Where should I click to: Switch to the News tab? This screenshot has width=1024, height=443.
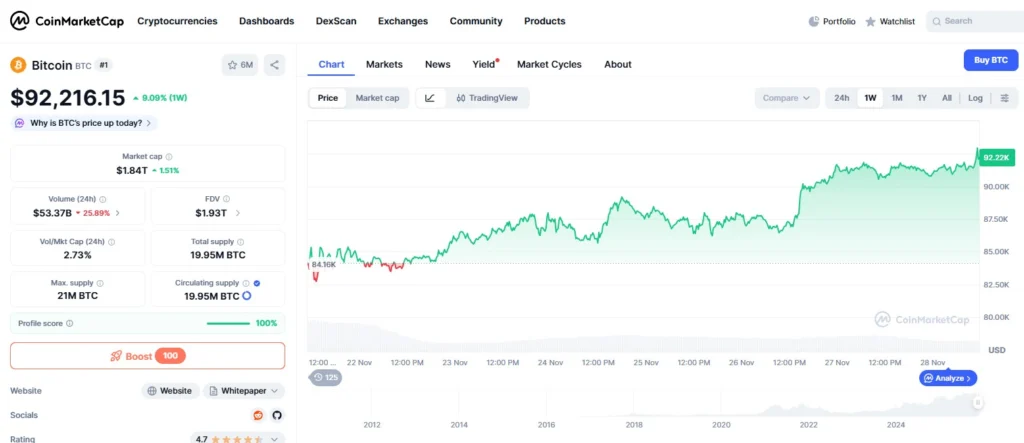pyautogui.click(x=438, y=64)
